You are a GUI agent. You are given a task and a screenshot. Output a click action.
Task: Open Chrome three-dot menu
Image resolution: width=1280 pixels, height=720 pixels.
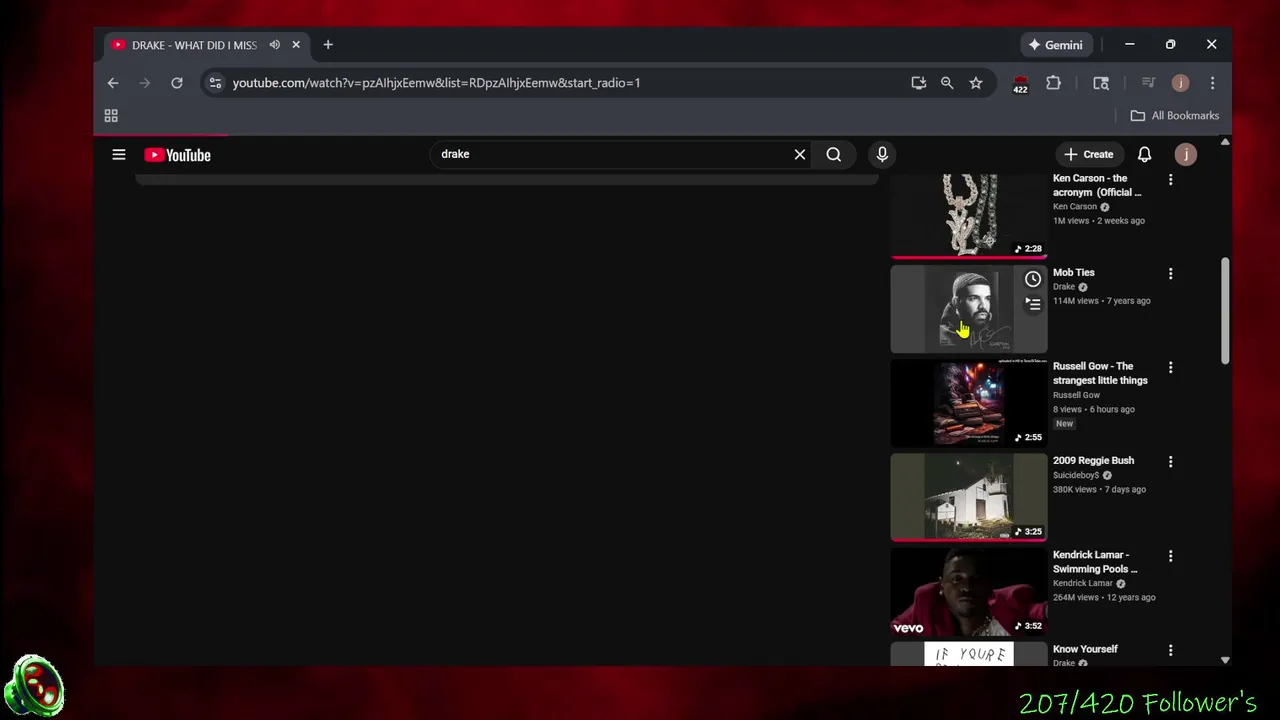pos(1212,83)
